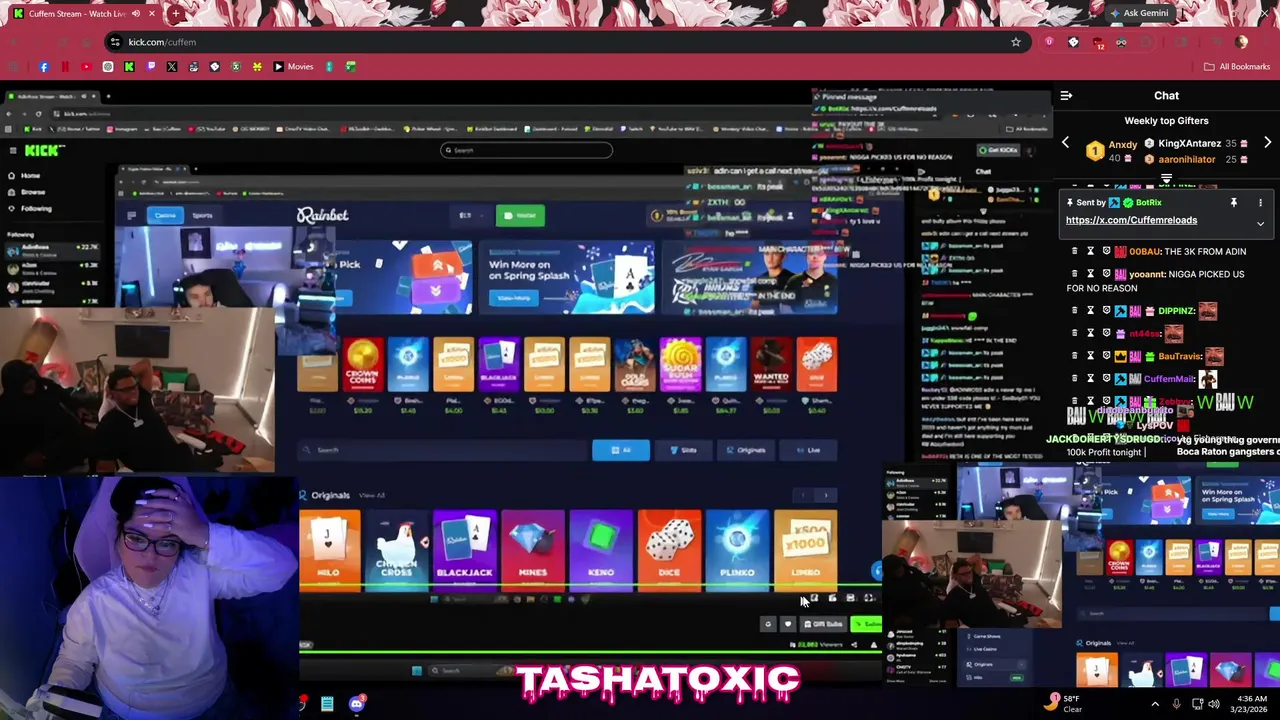This screenshot has width=1280, height=720.
Task: Show next weekly top gifters
Action: pyautogui.click(x=1267, y=143)
